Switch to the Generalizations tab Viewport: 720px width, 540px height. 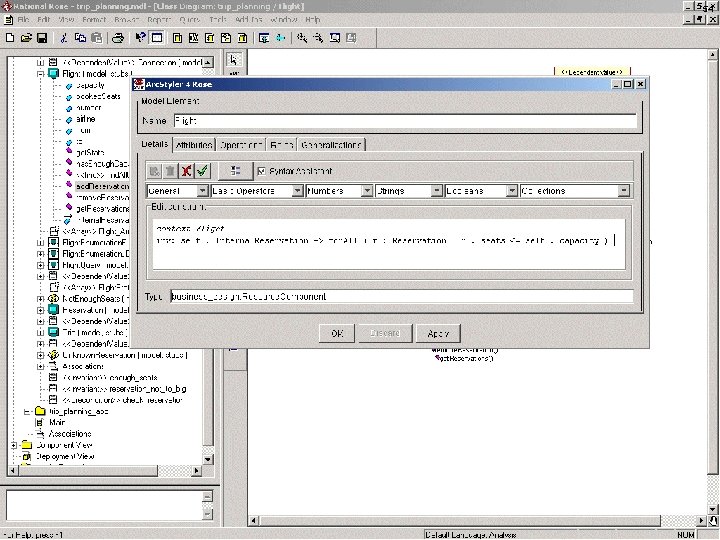(332, 145)
